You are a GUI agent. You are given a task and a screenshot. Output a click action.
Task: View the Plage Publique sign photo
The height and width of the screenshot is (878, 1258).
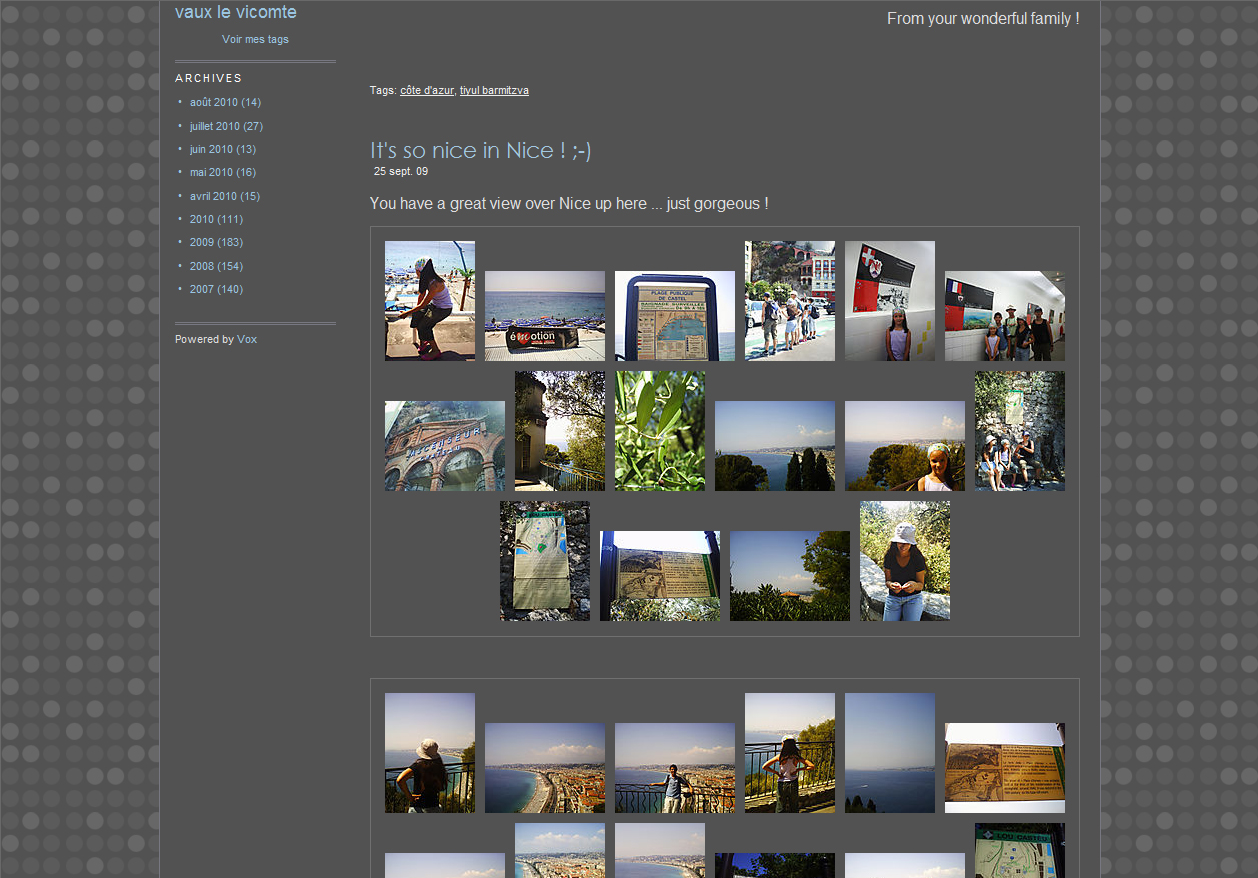[x=674, y=316]
